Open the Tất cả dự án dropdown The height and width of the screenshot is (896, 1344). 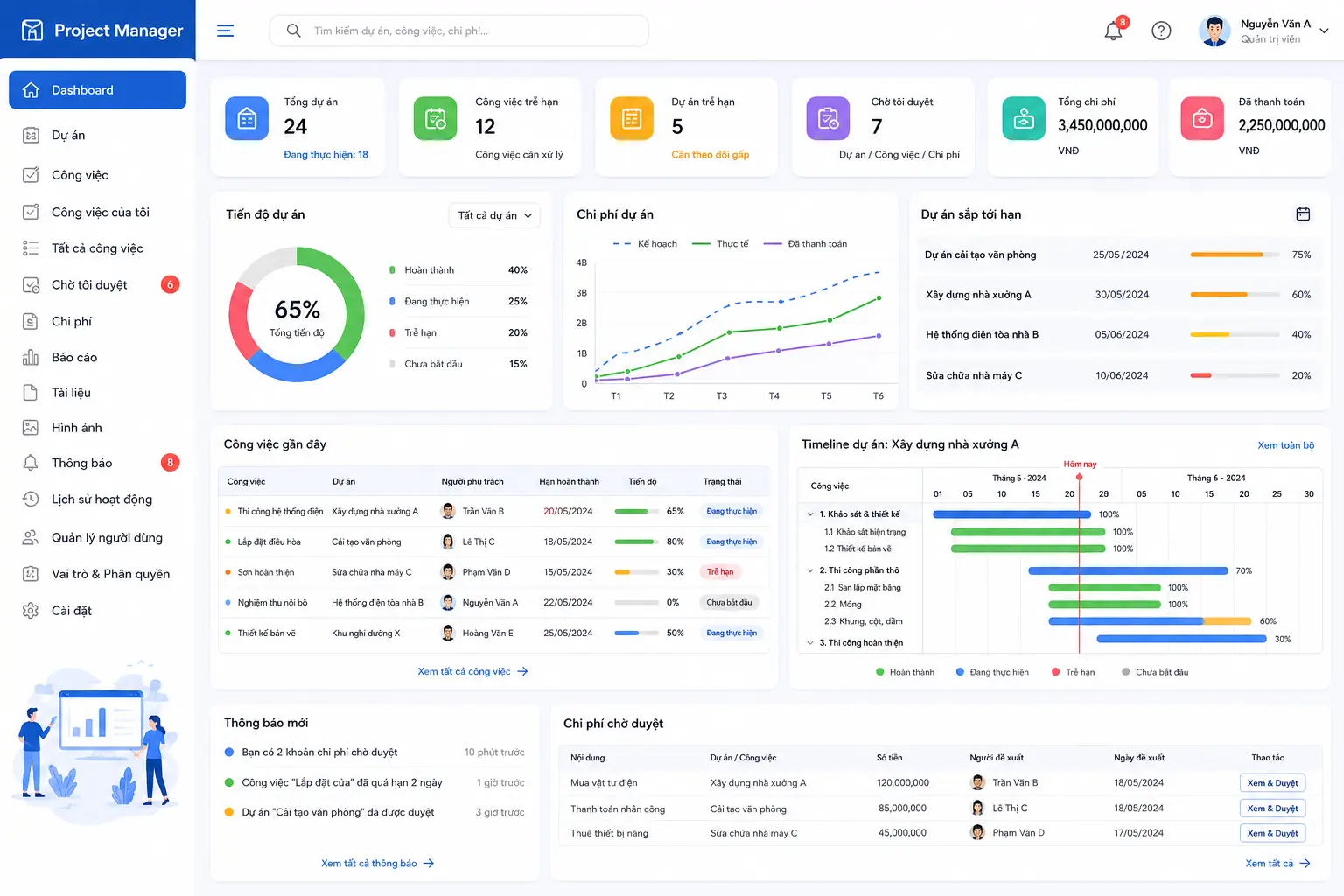tap(494, 215)
